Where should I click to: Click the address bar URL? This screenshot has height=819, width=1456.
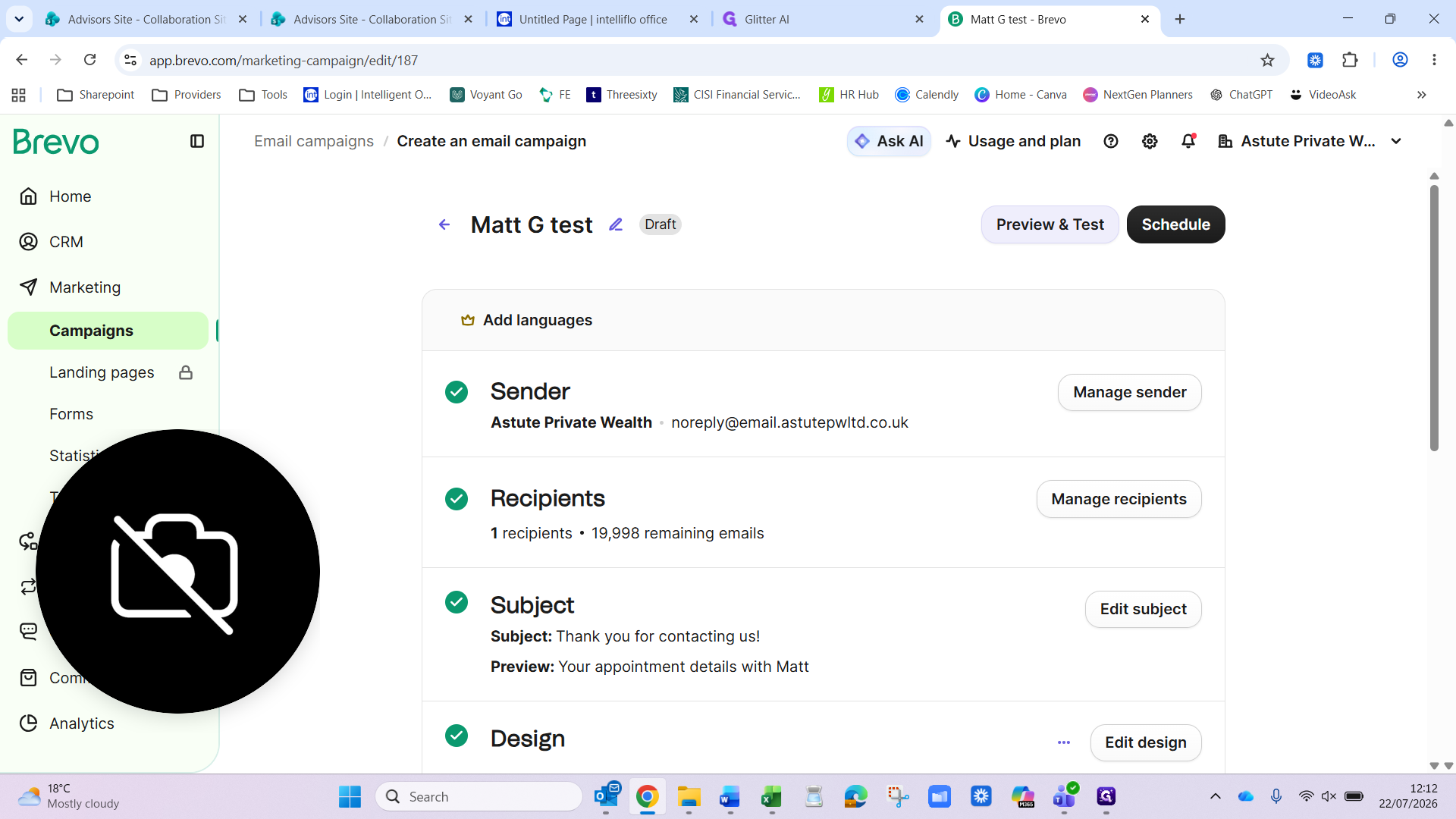click(x=284, y=60)
